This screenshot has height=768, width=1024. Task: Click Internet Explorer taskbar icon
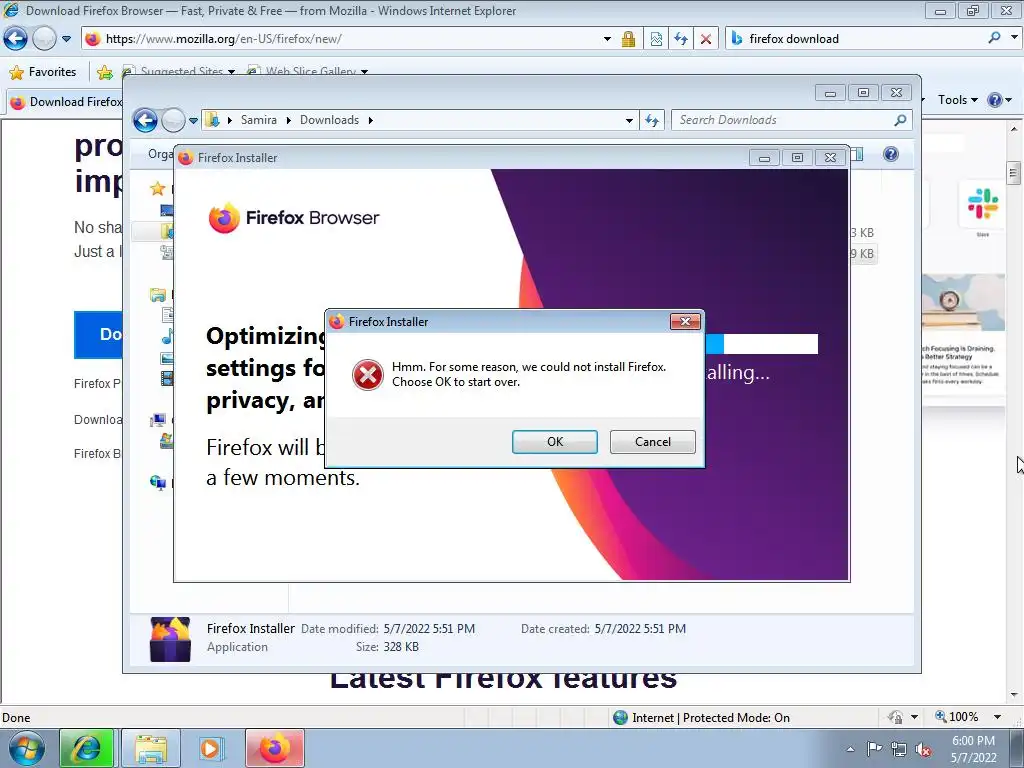[x=87, y=748]
